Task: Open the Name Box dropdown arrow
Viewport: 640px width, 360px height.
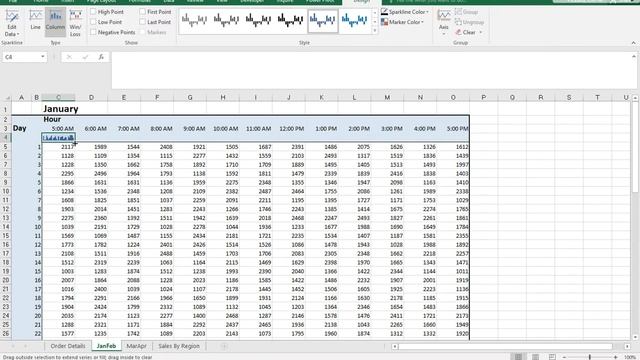Action: coord(42,57)
